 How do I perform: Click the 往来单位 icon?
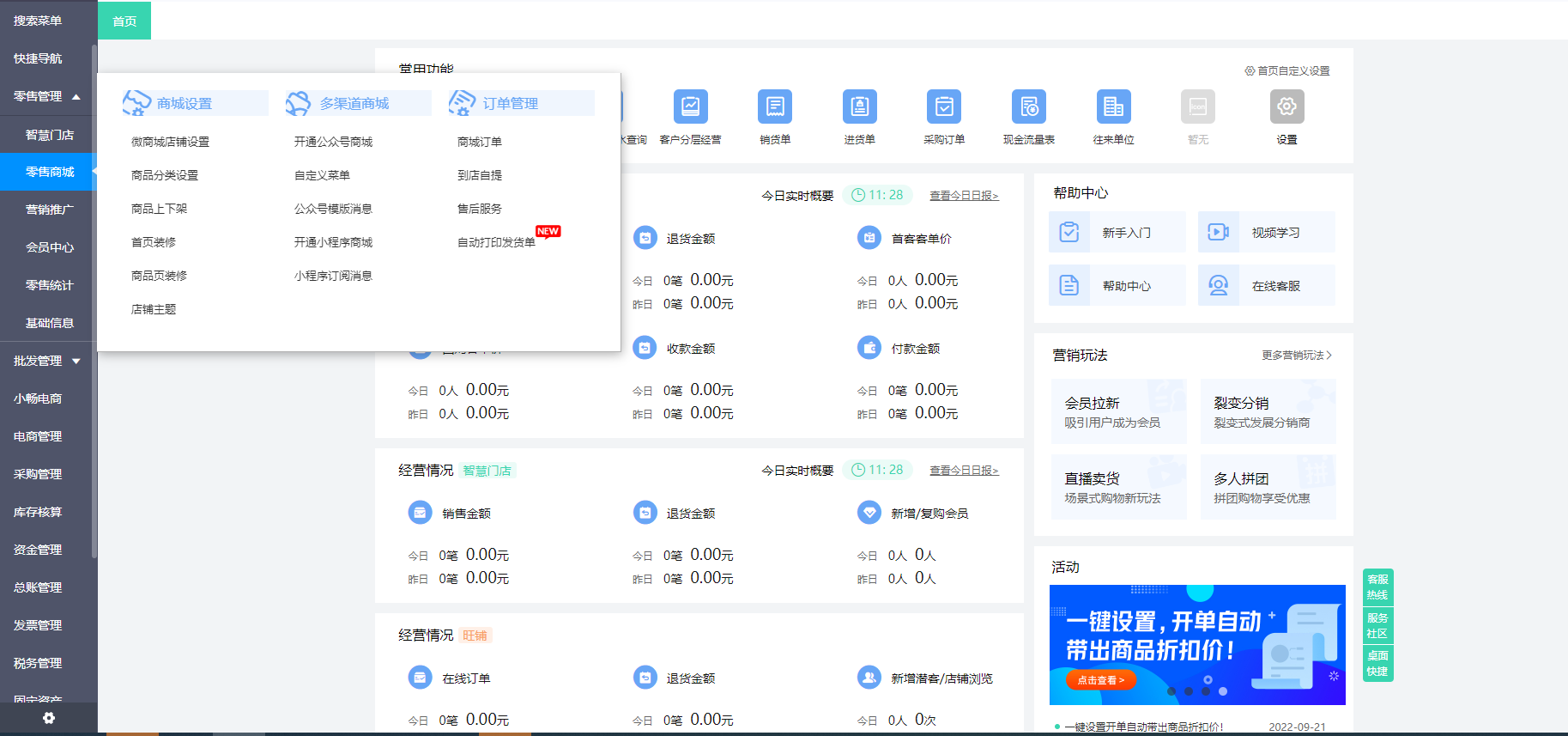(1113, 107)
